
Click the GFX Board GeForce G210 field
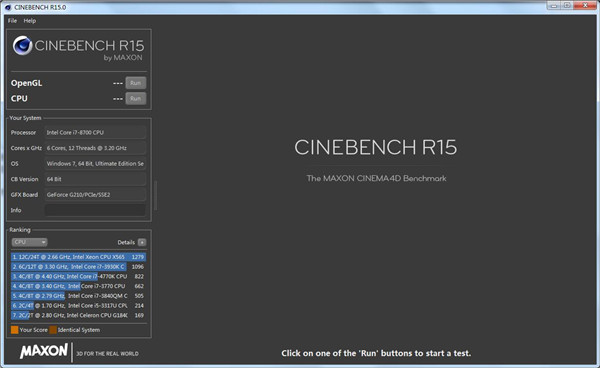click(95, 195)
